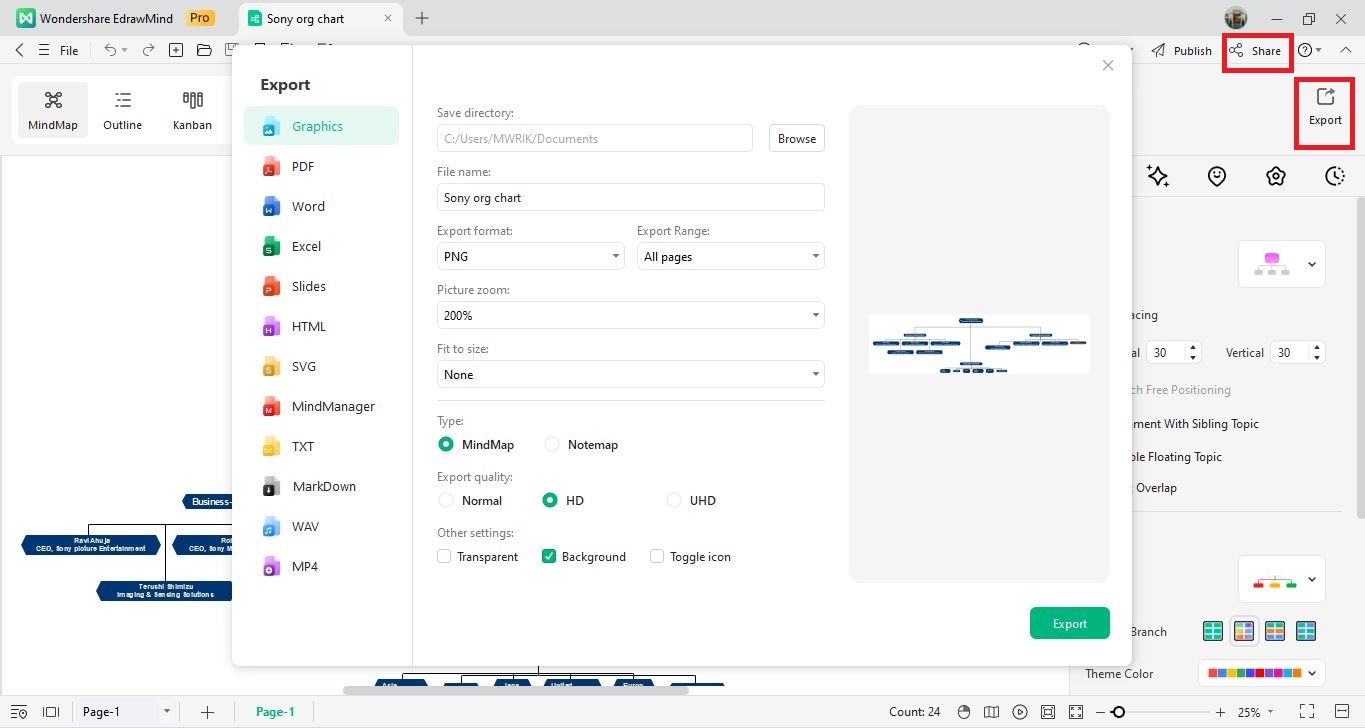Click the zoom-in plus beside slider
The width and height of the screenshot is (1365, 728).
click(1220, 712)
